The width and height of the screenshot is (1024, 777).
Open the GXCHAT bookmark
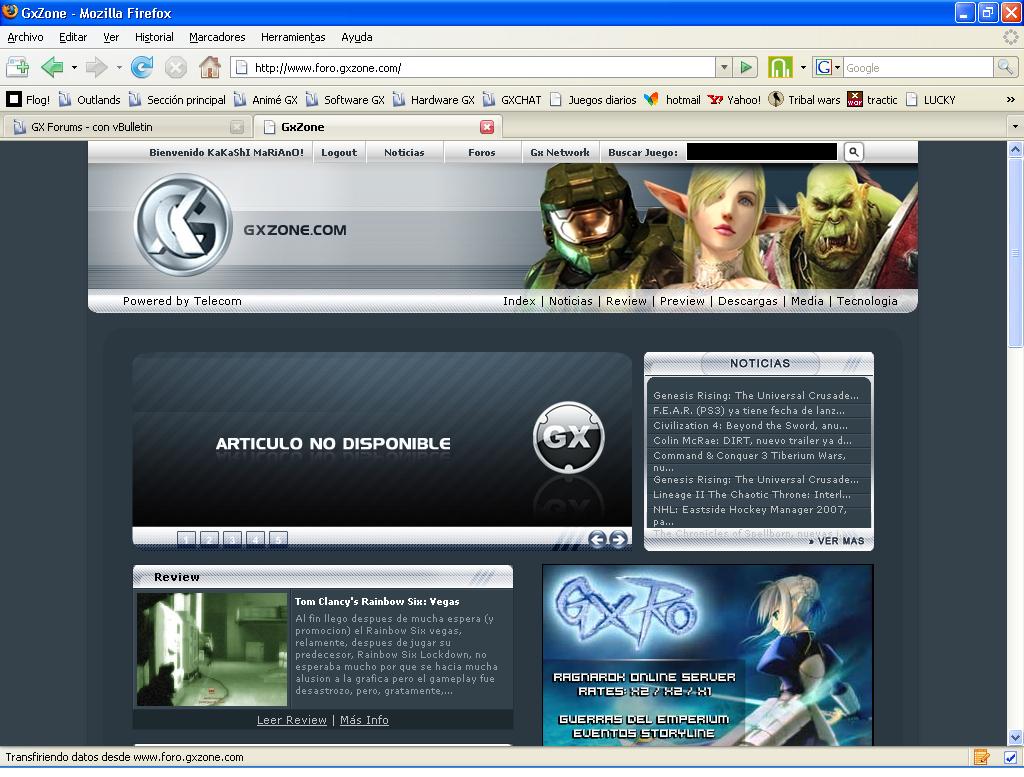512,100
